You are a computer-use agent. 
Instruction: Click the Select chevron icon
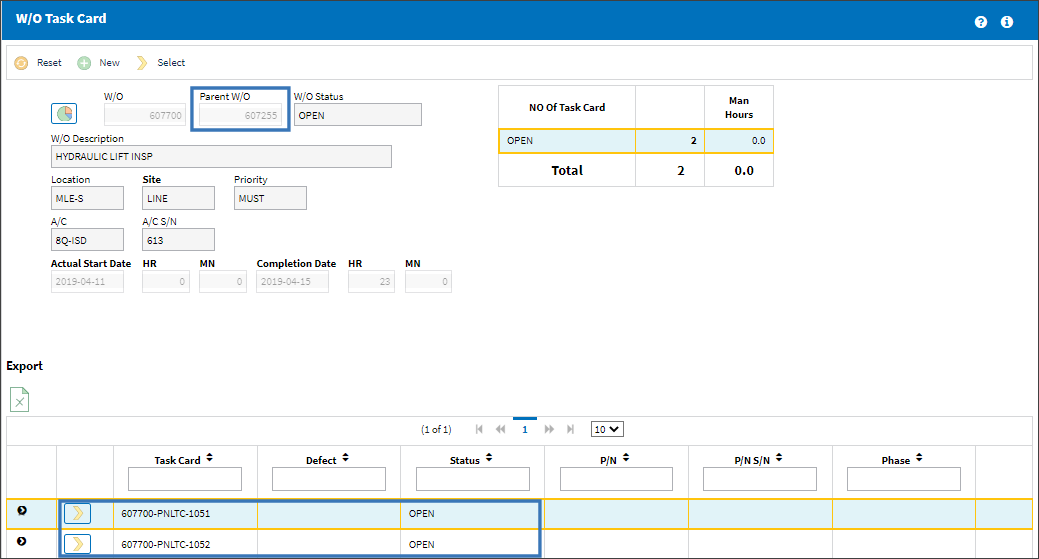pos(142,63)
